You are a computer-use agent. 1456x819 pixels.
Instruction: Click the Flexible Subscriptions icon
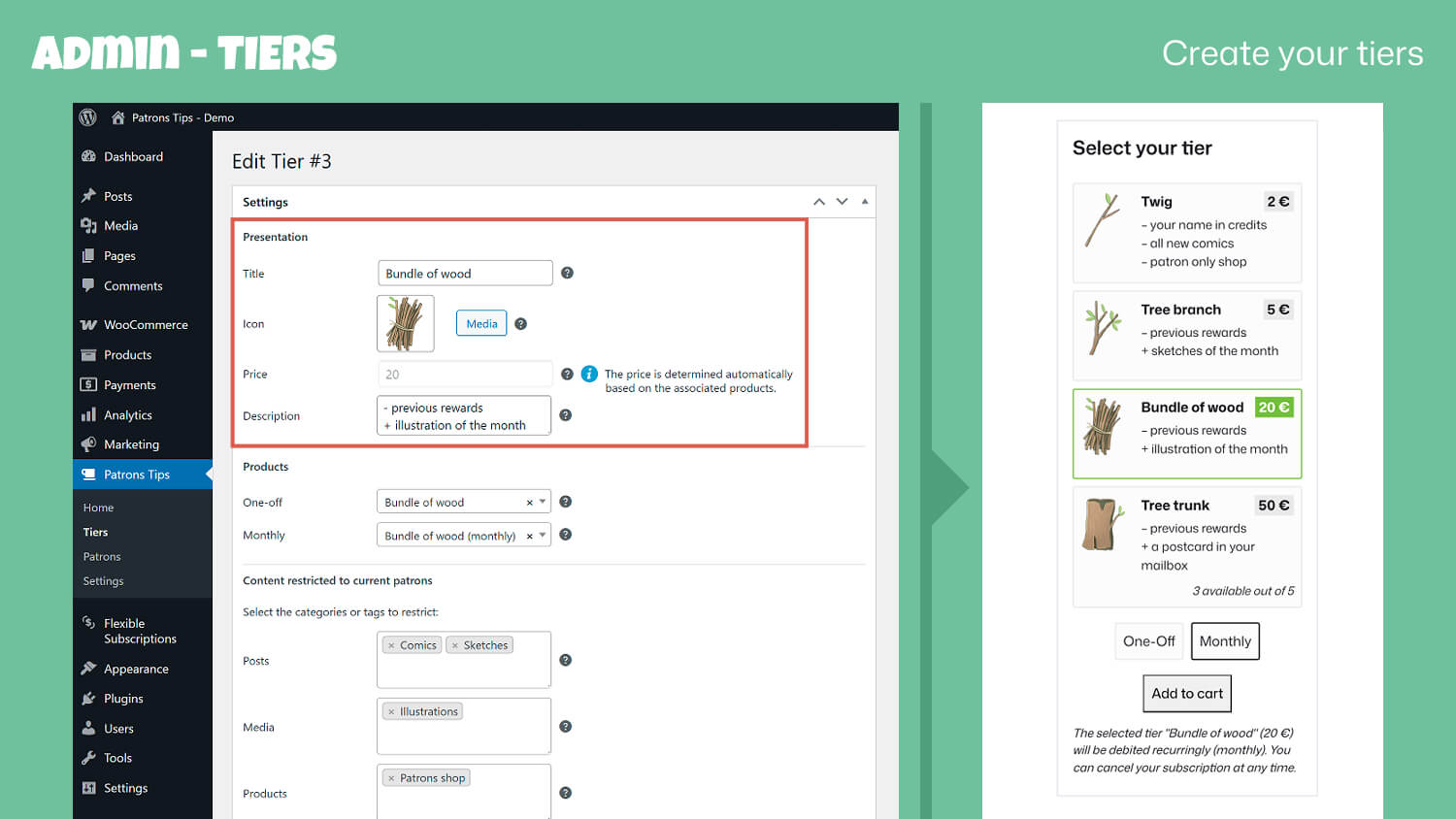tap(88, 622)
